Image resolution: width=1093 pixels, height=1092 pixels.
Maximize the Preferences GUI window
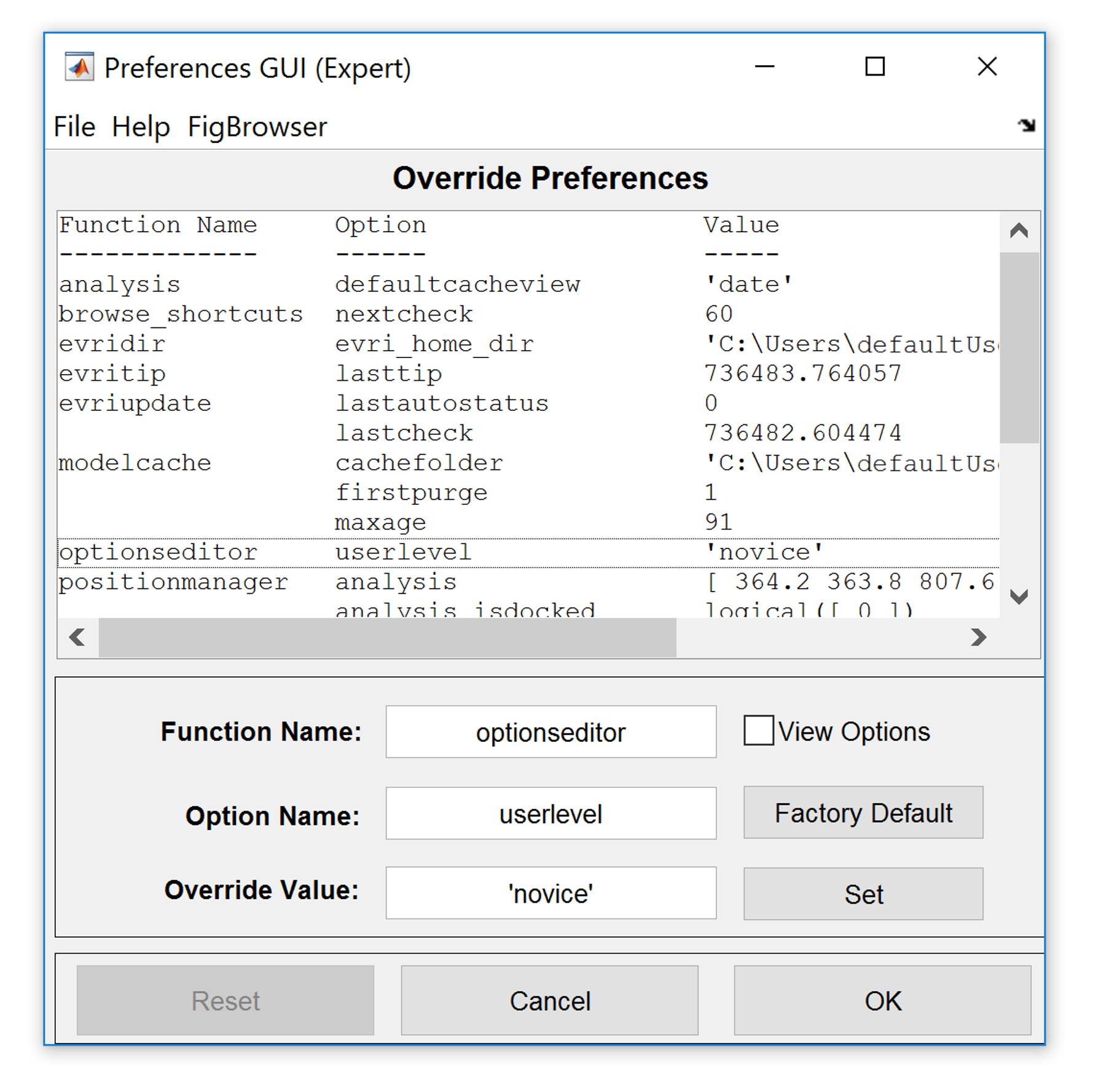tap(874, 66)
